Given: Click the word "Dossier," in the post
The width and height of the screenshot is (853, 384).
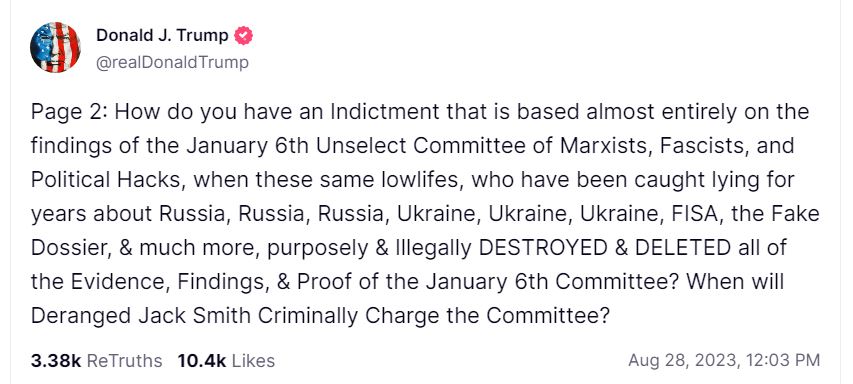Looking at the screenshot, I should tap(69, 248).
